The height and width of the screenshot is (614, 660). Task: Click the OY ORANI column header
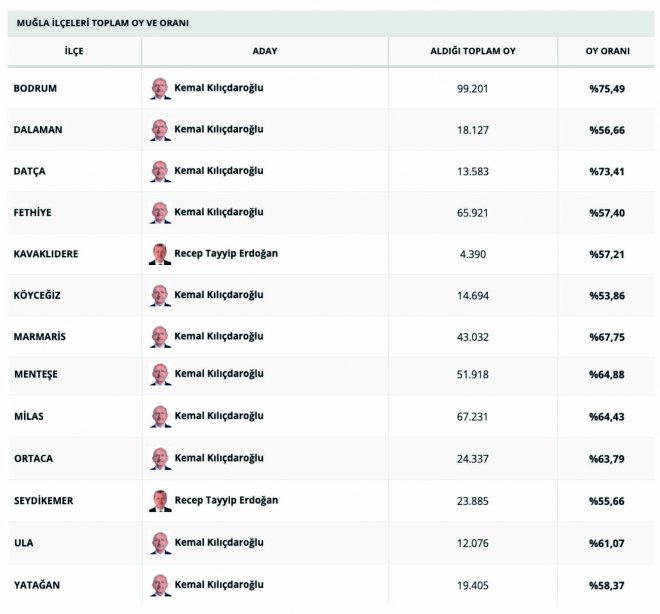pyautogui.click(x=607, y=51)
